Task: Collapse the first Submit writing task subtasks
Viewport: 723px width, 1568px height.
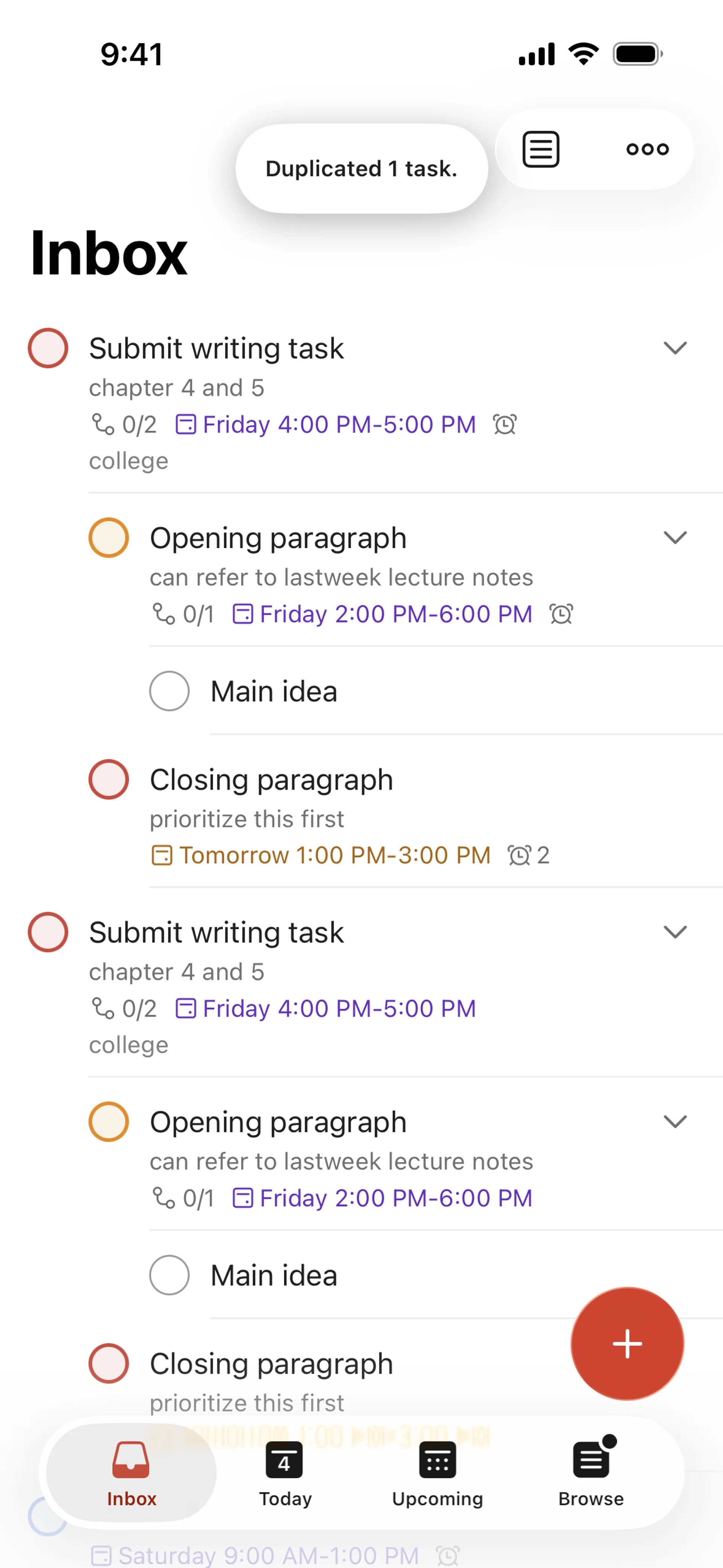Action: point(675,348)
